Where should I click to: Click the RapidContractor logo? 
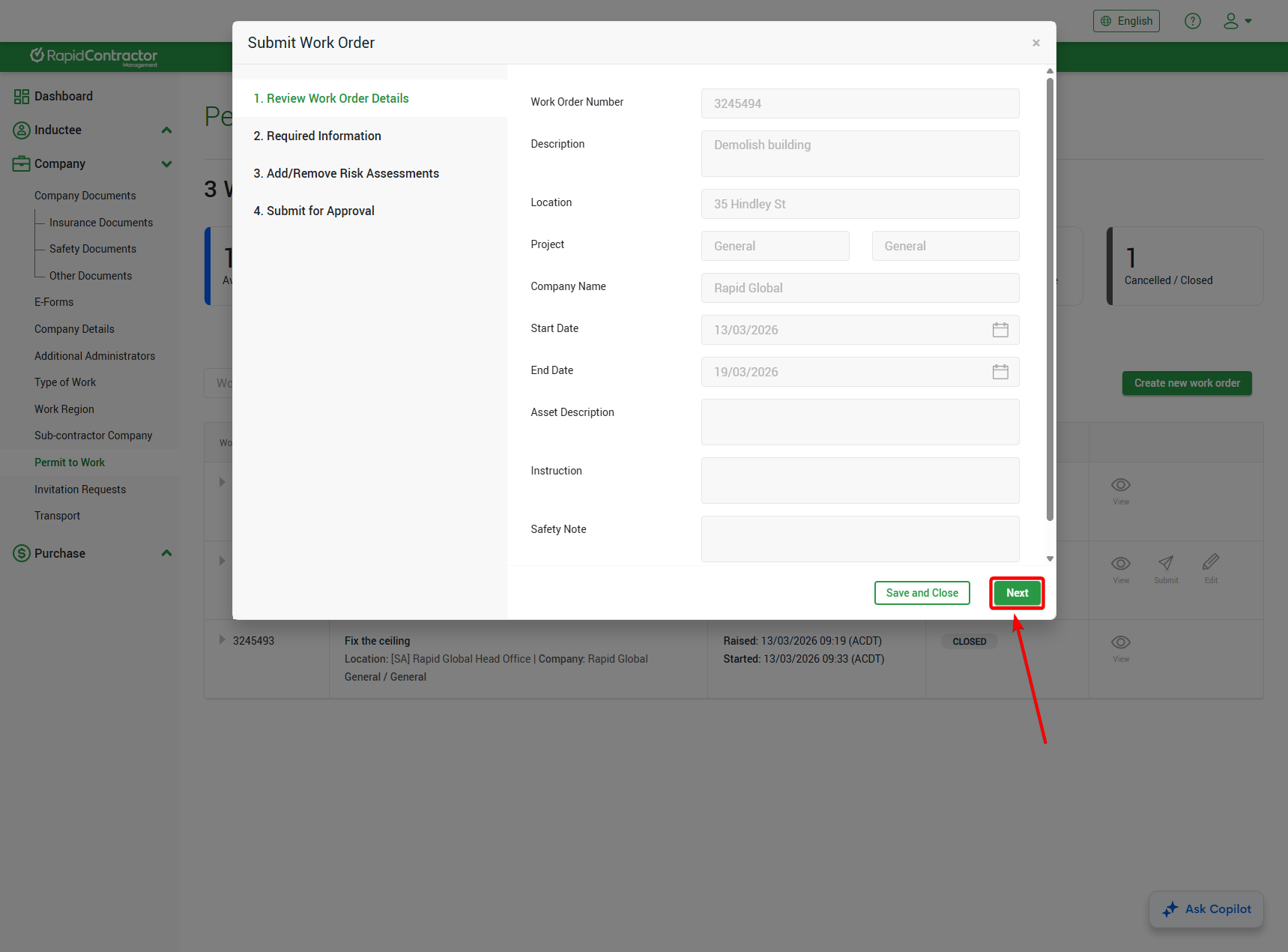click(x=94, y=56)
